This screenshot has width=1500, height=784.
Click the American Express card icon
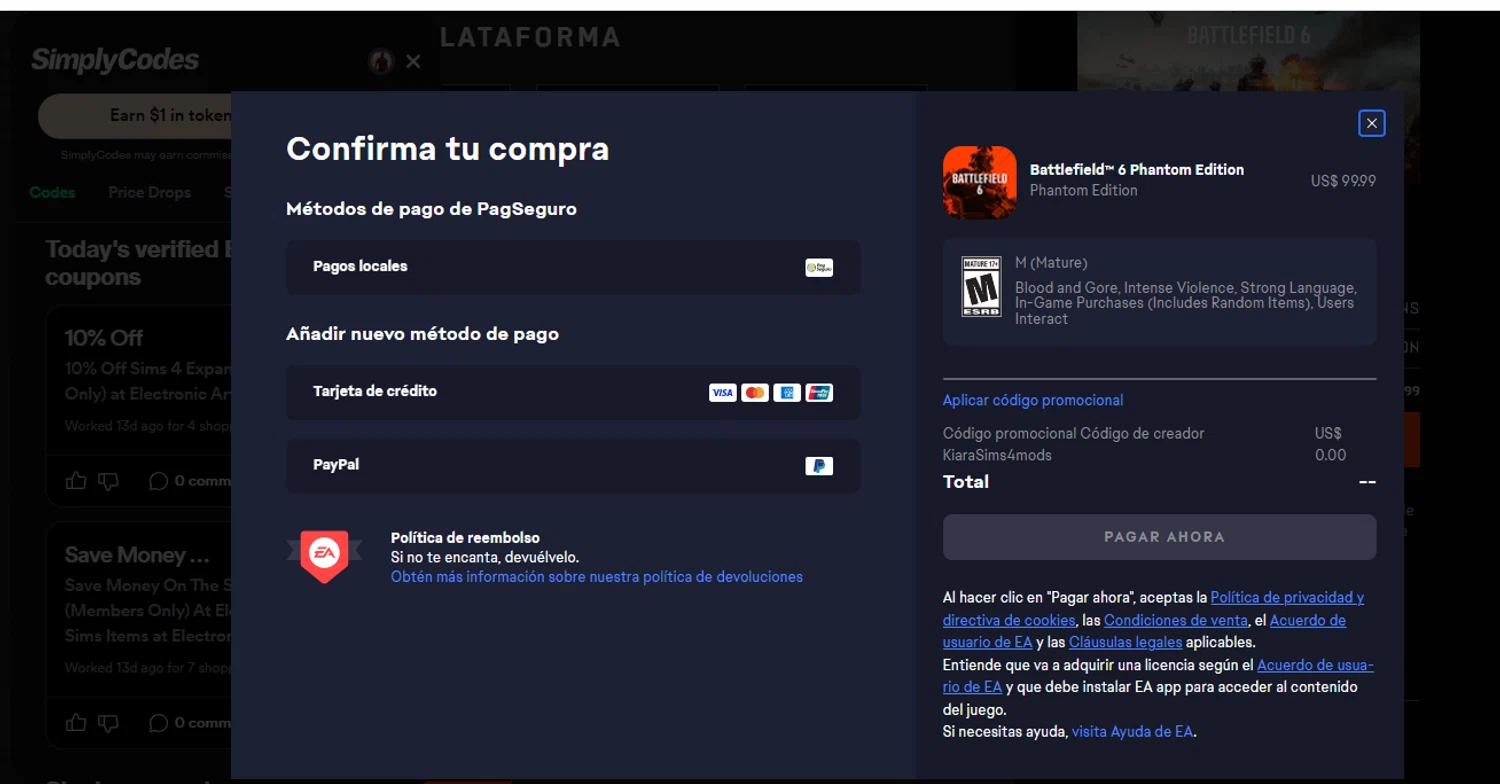click(x=787, y=392)
